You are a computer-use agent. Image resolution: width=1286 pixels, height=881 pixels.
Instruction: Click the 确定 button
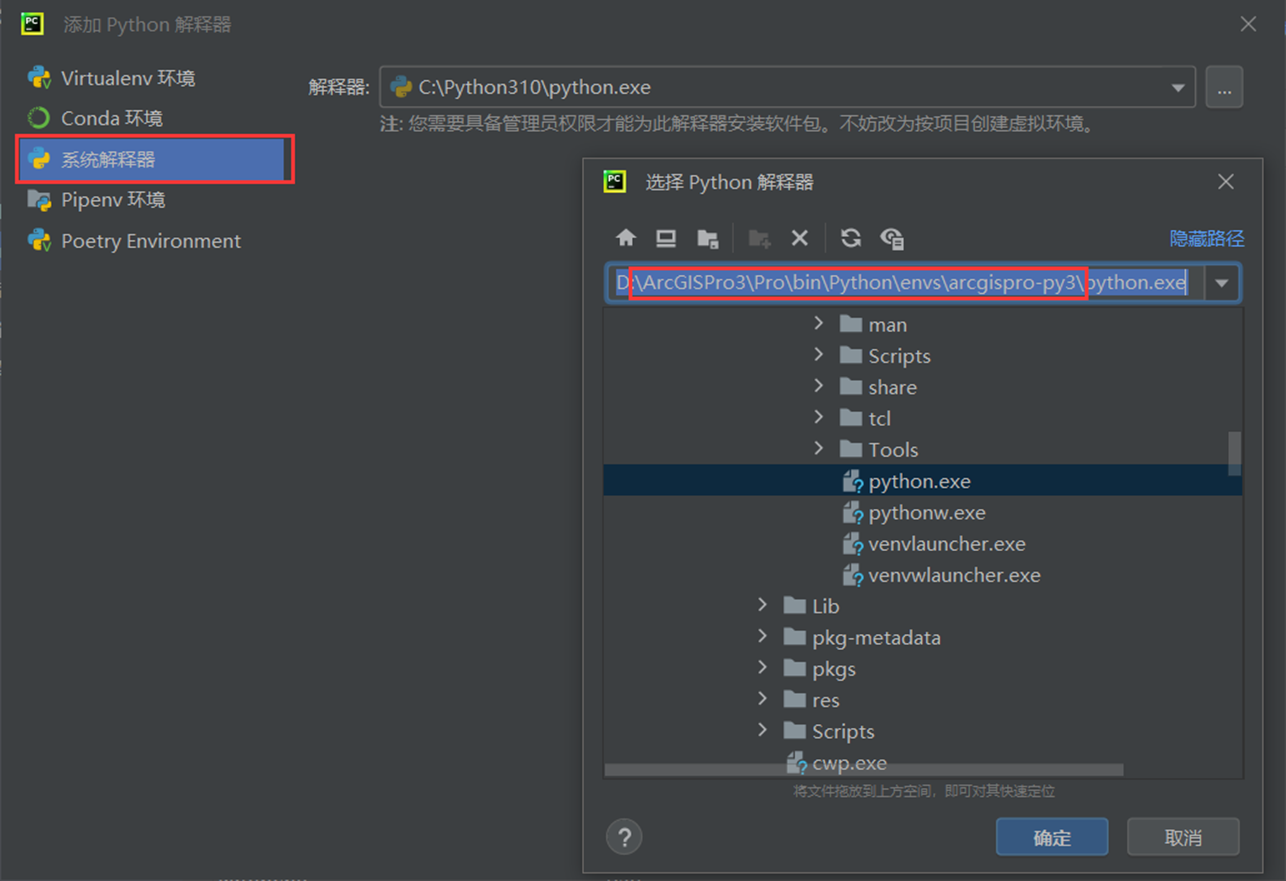click(1051, 836)
